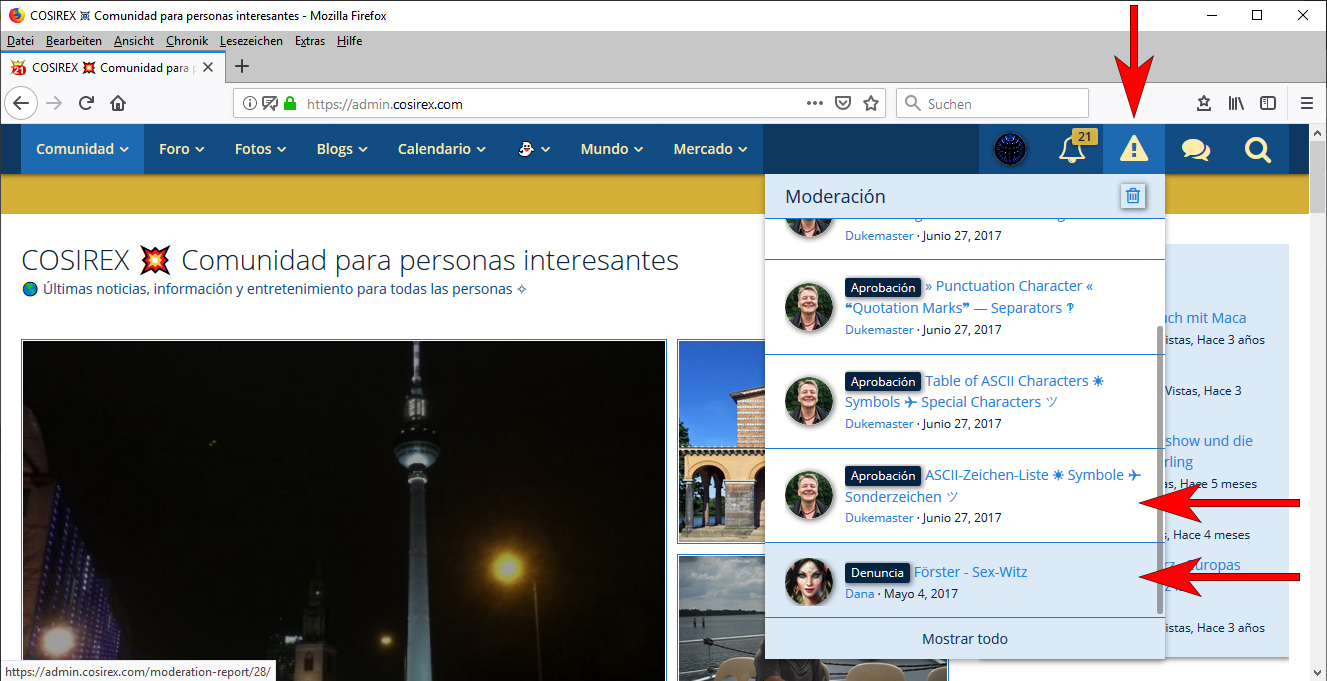
Task: Open the Lesezeichen menu
Action: (x=252, y=41)
